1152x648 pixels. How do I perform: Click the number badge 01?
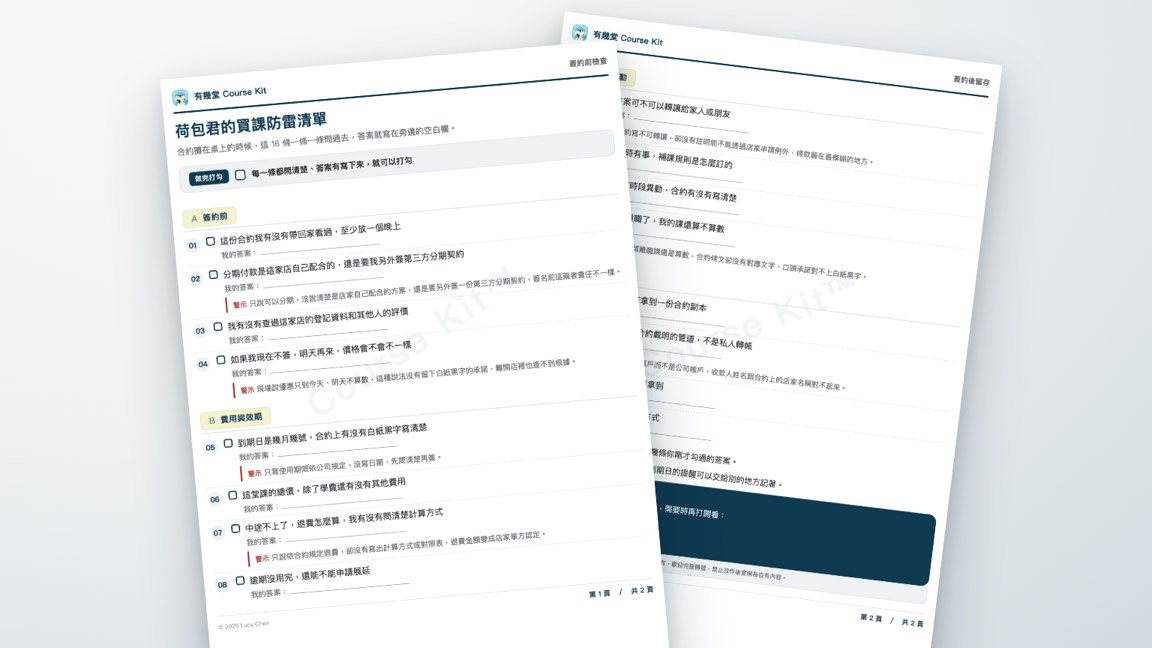point(192,245)
